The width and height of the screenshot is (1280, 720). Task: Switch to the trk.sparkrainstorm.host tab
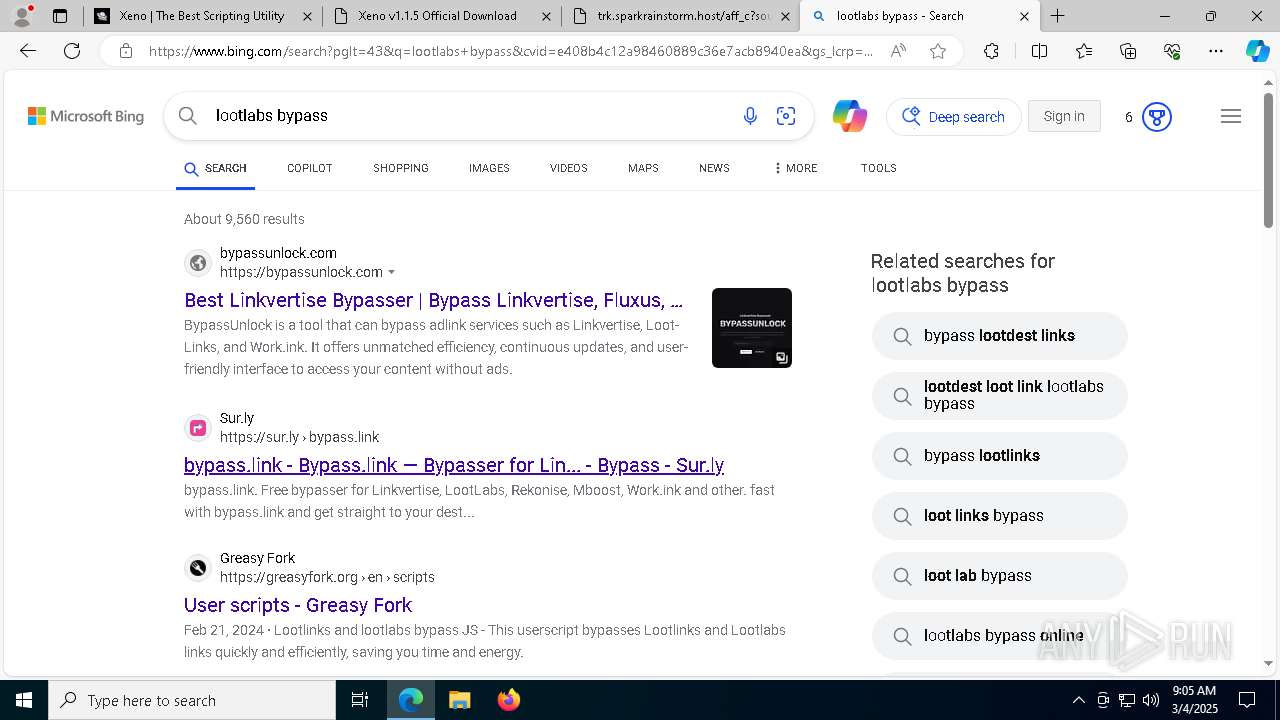(x=680, y=16)
